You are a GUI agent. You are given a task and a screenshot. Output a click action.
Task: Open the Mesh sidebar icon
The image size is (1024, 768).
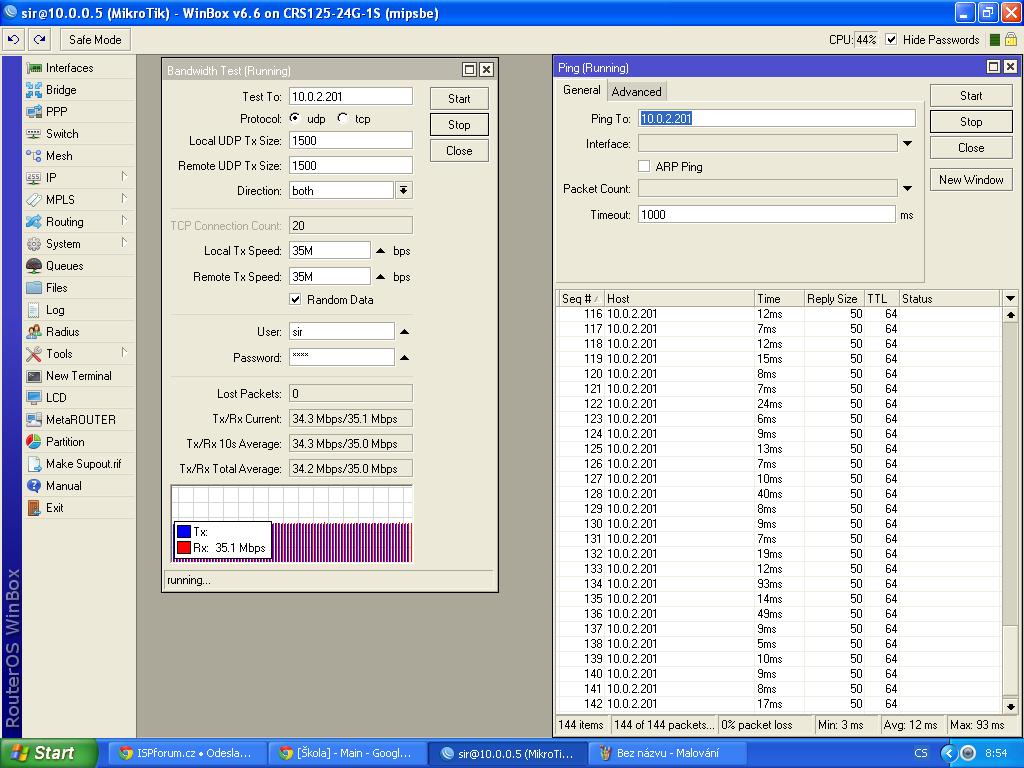[34, 156]
